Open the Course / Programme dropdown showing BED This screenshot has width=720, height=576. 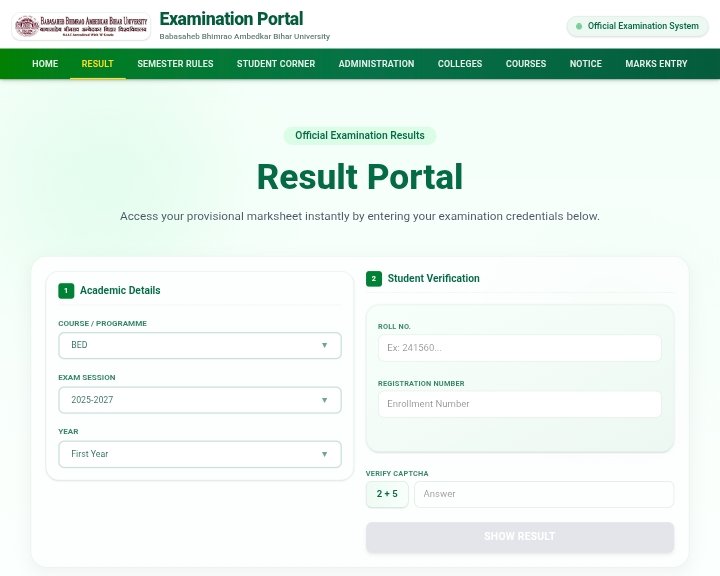tap(200, 345)
